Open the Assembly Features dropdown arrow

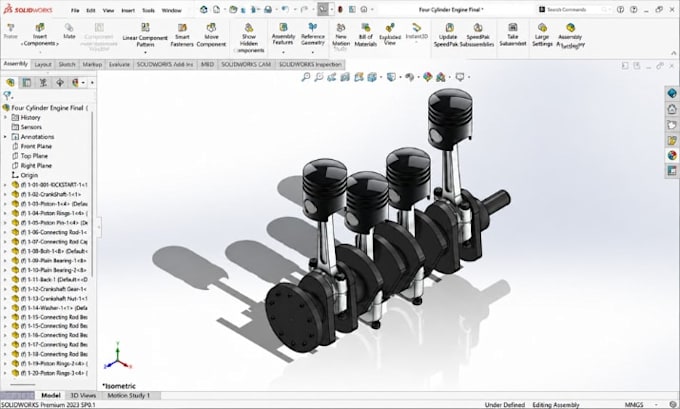pos(283,52)
